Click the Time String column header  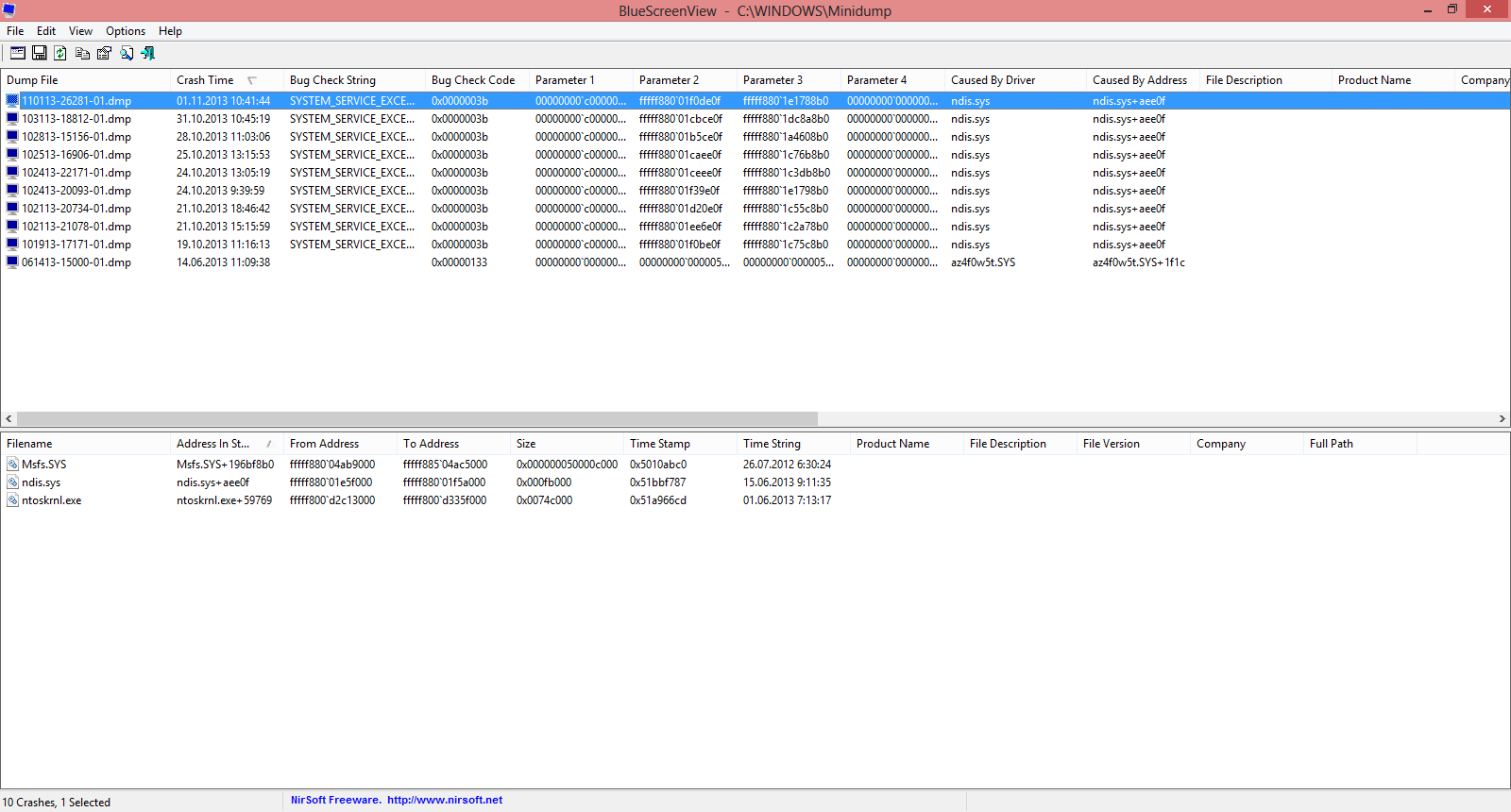click(793, 444)
